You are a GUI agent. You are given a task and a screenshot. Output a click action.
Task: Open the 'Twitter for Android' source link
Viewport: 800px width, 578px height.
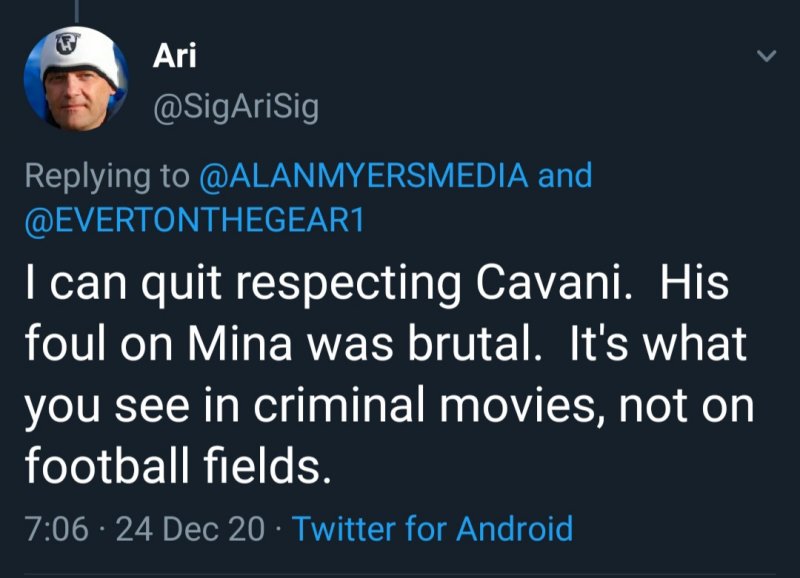tap(432, 527)
